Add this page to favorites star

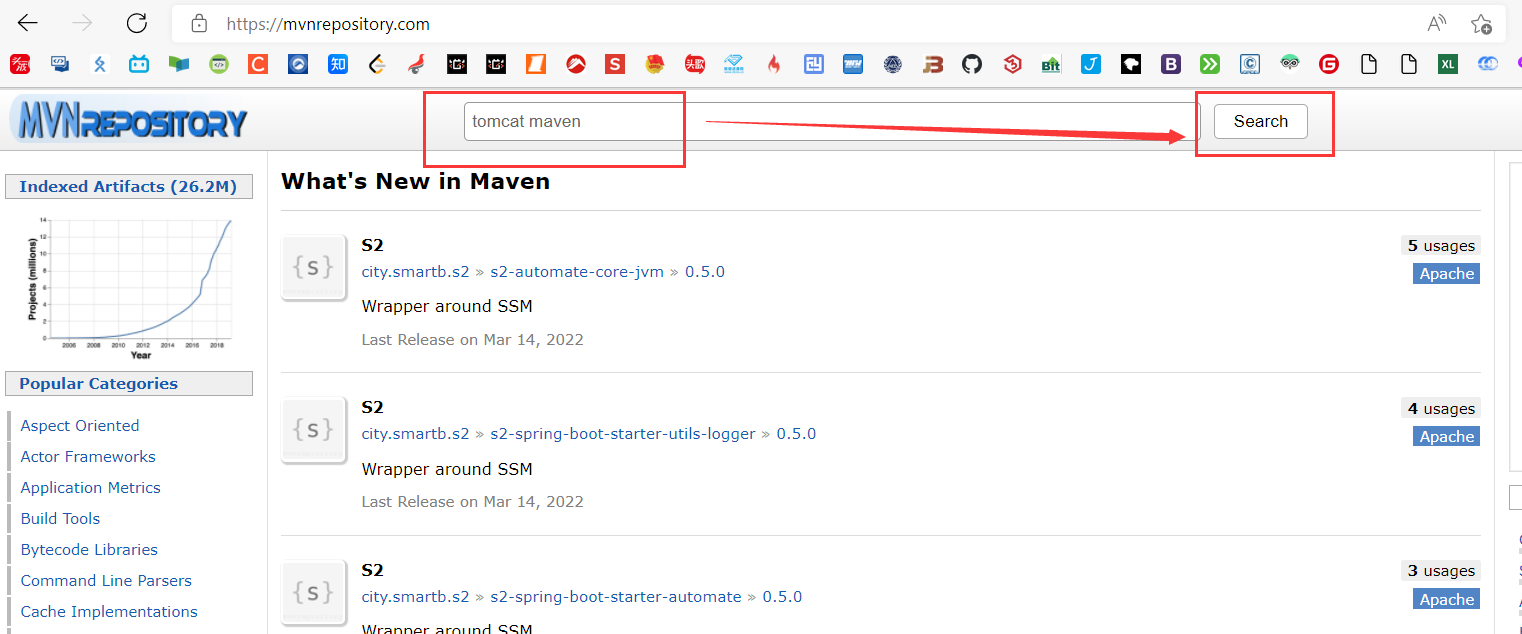(1482, 23)
